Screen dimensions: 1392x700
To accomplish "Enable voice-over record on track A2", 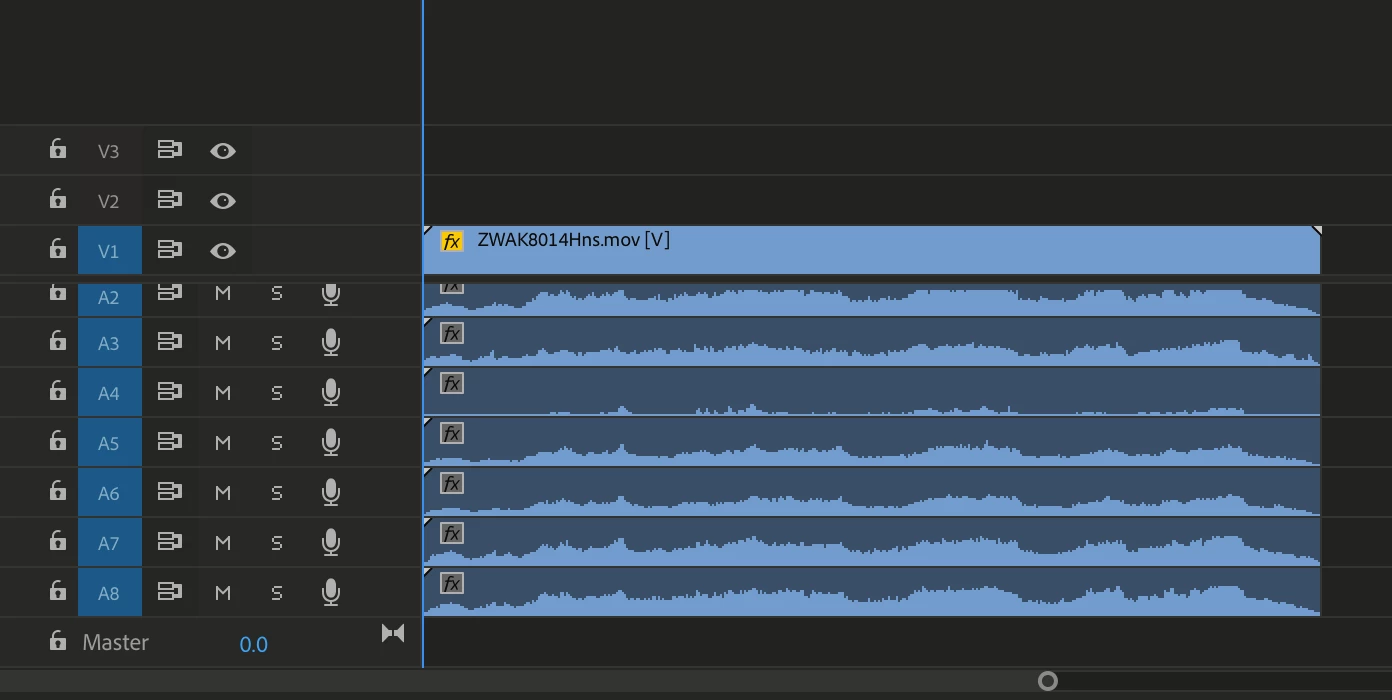I will point(331,295).
